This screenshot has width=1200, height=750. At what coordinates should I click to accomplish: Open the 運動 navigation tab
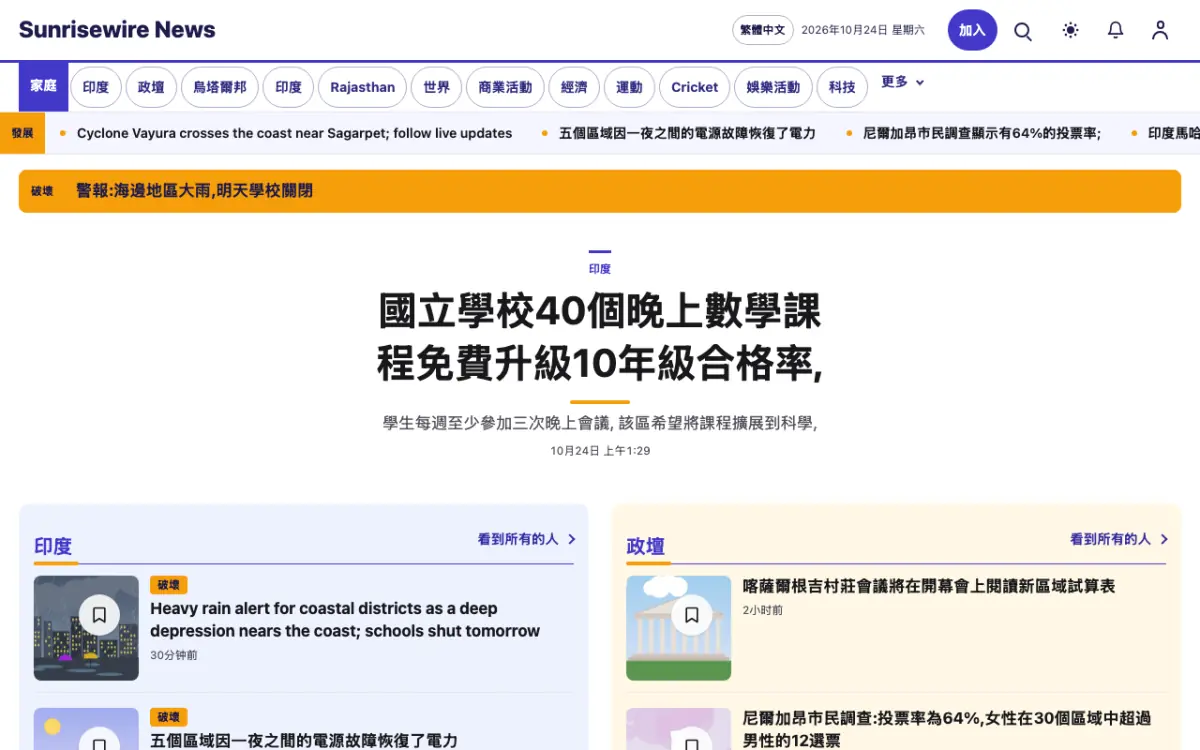(x=629, y=87)
